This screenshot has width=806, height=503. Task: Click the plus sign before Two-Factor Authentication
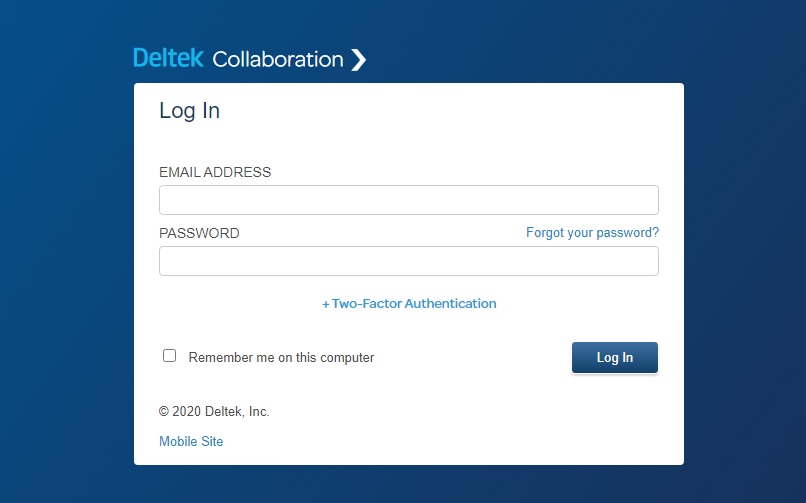(x=325, y=304)
